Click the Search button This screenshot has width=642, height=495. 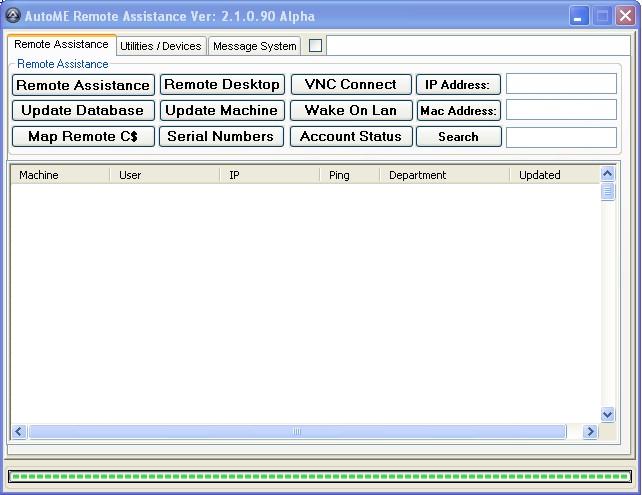click(x=458, y=137)
